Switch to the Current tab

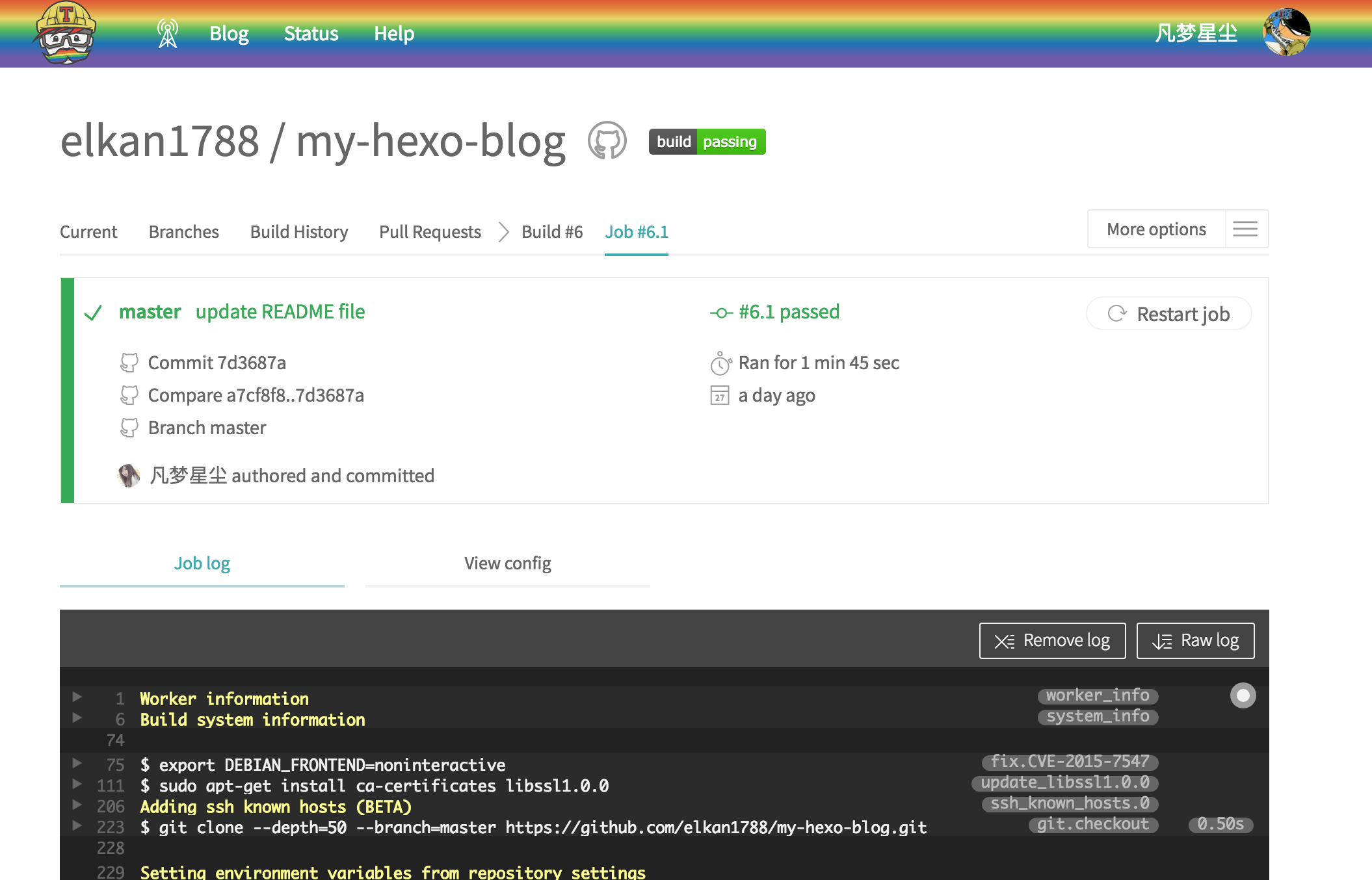[x=88, y=232]
